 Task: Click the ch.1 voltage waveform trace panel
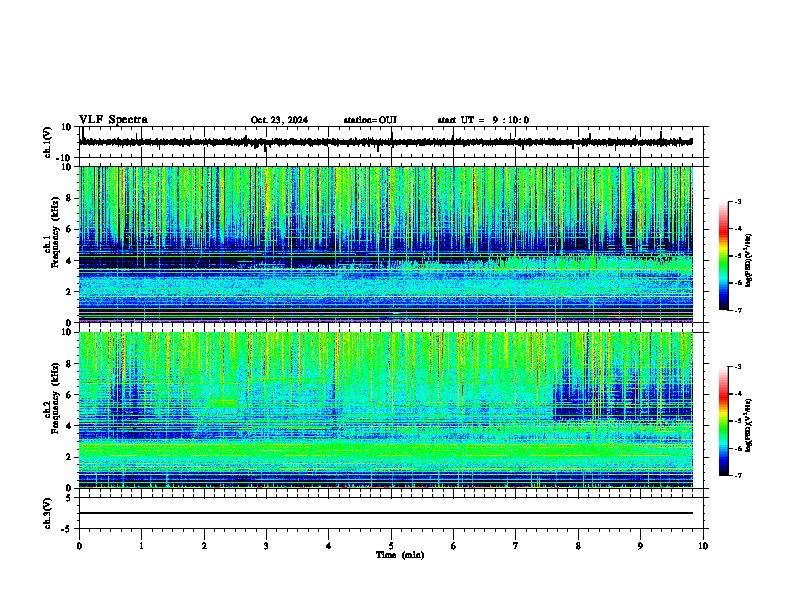[x=393, y=142]
